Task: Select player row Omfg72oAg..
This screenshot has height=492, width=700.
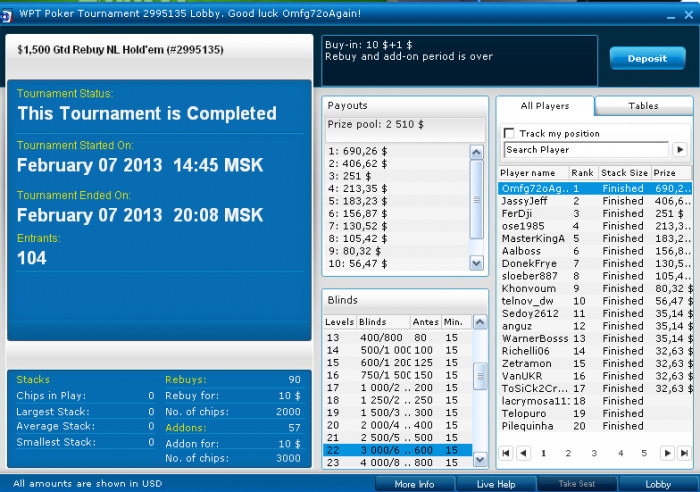Action: tap(595, 188)
